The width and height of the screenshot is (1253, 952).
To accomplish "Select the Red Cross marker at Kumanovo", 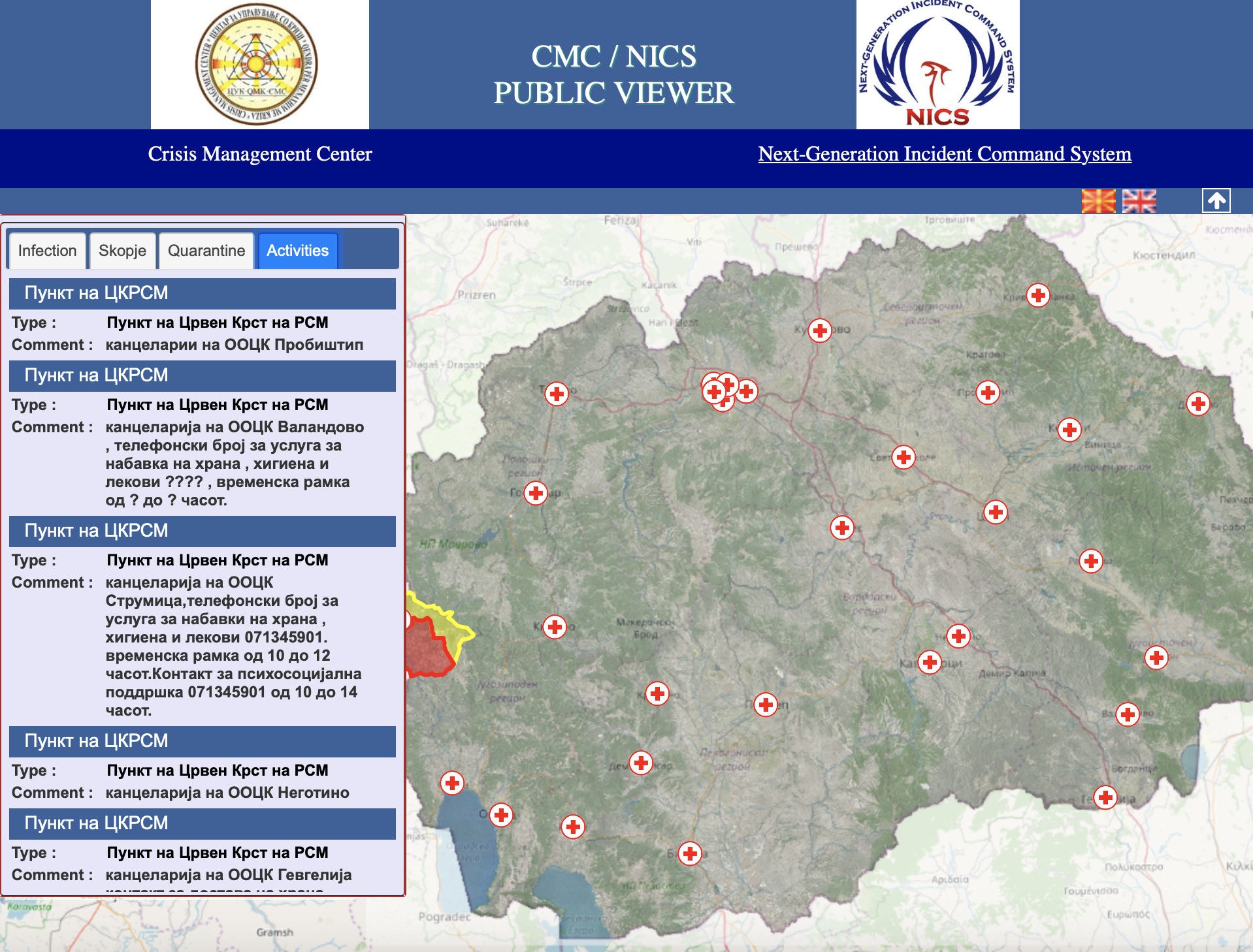I will [819, 330].
